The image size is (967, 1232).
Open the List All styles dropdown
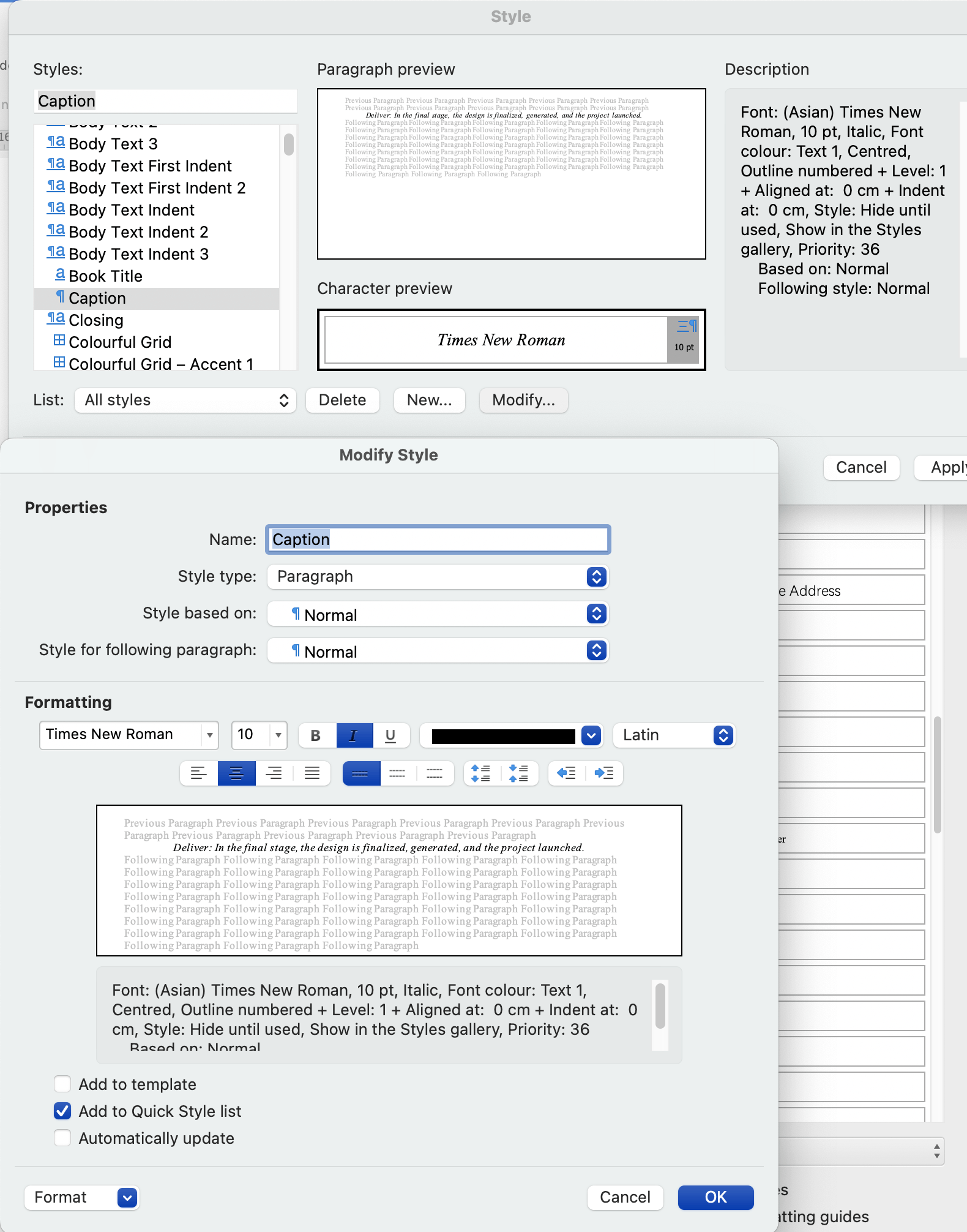185,400
